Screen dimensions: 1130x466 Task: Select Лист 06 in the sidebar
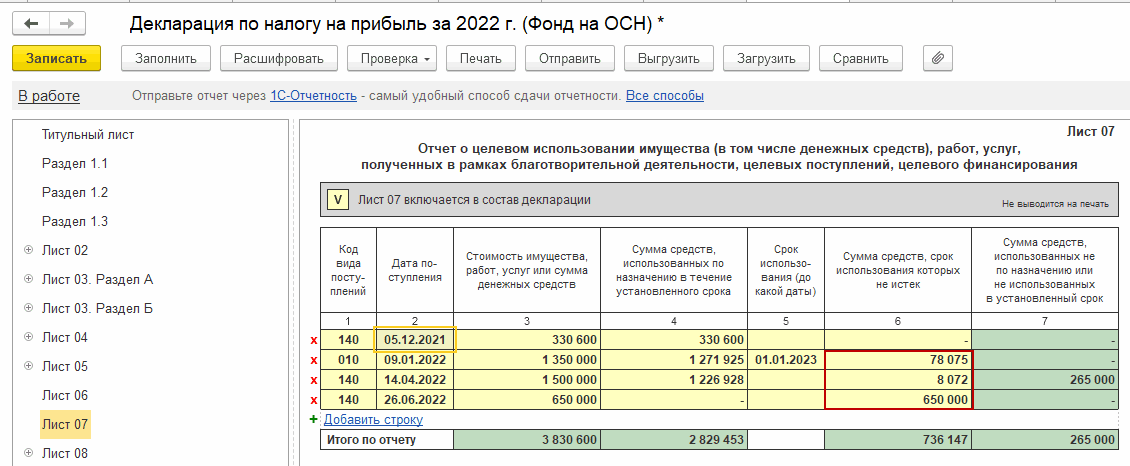[x=65, y=395]
